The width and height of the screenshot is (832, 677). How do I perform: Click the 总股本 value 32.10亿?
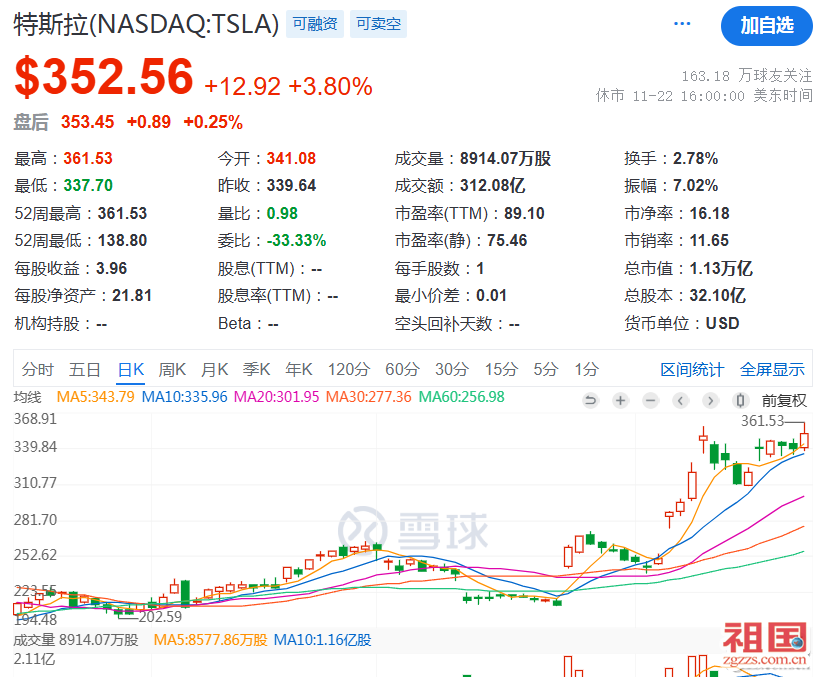click(717, 296)
